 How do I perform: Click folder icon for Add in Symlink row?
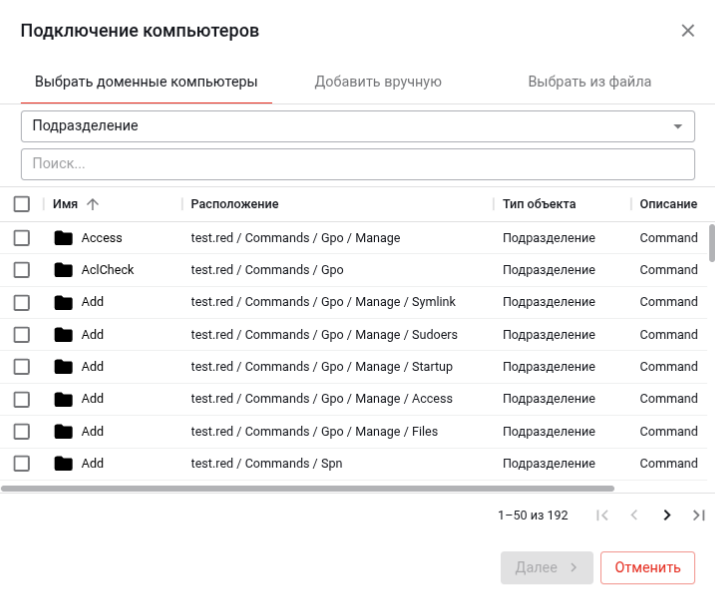[x=64, y=302]
